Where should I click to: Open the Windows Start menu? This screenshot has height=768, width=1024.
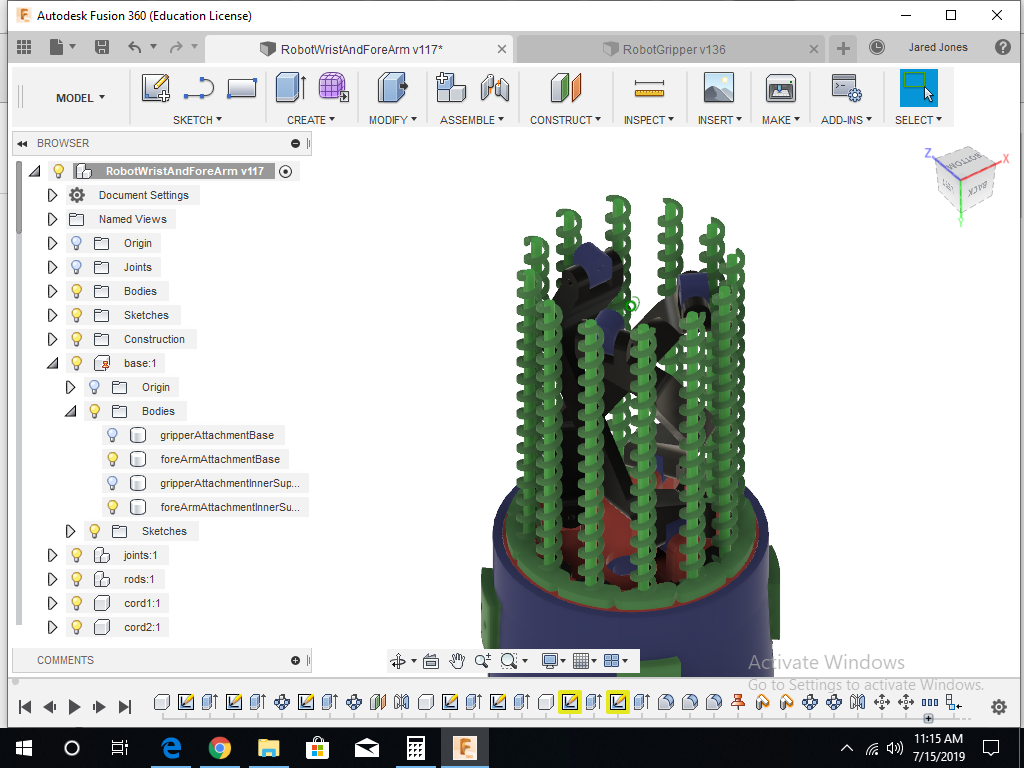point(24,748)
